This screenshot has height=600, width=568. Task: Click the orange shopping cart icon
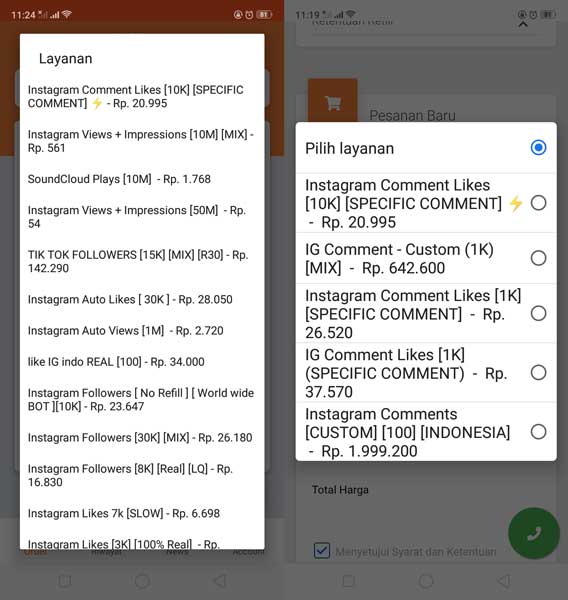click(x=333, y=102)
